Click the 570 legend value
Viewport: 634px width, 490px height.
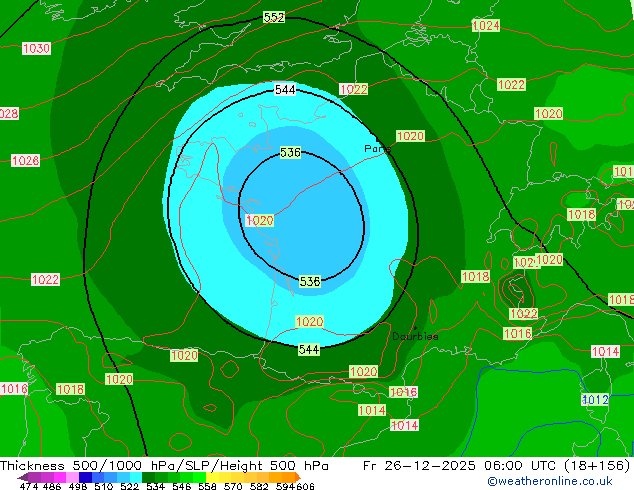pyautogui.click(x=233, y=486)
